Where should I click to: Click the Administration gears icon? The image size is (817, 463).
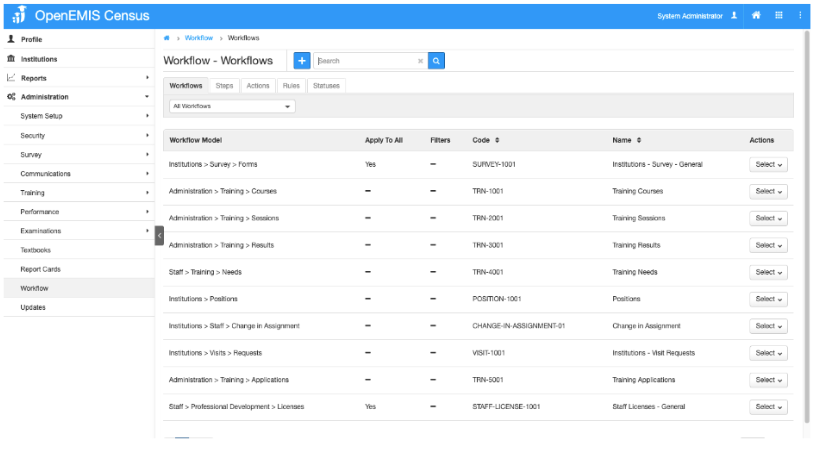click(11, 96)
